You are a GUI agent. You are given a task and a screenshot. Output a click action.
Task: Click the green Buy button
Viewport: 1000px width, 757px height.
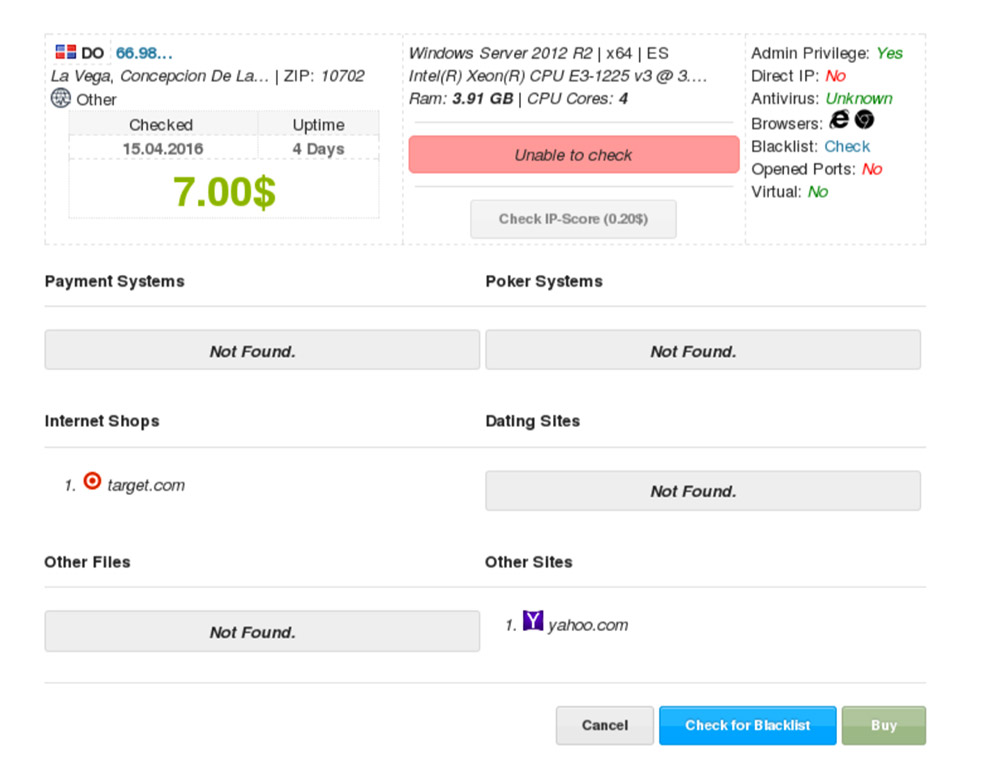point(884,725)
